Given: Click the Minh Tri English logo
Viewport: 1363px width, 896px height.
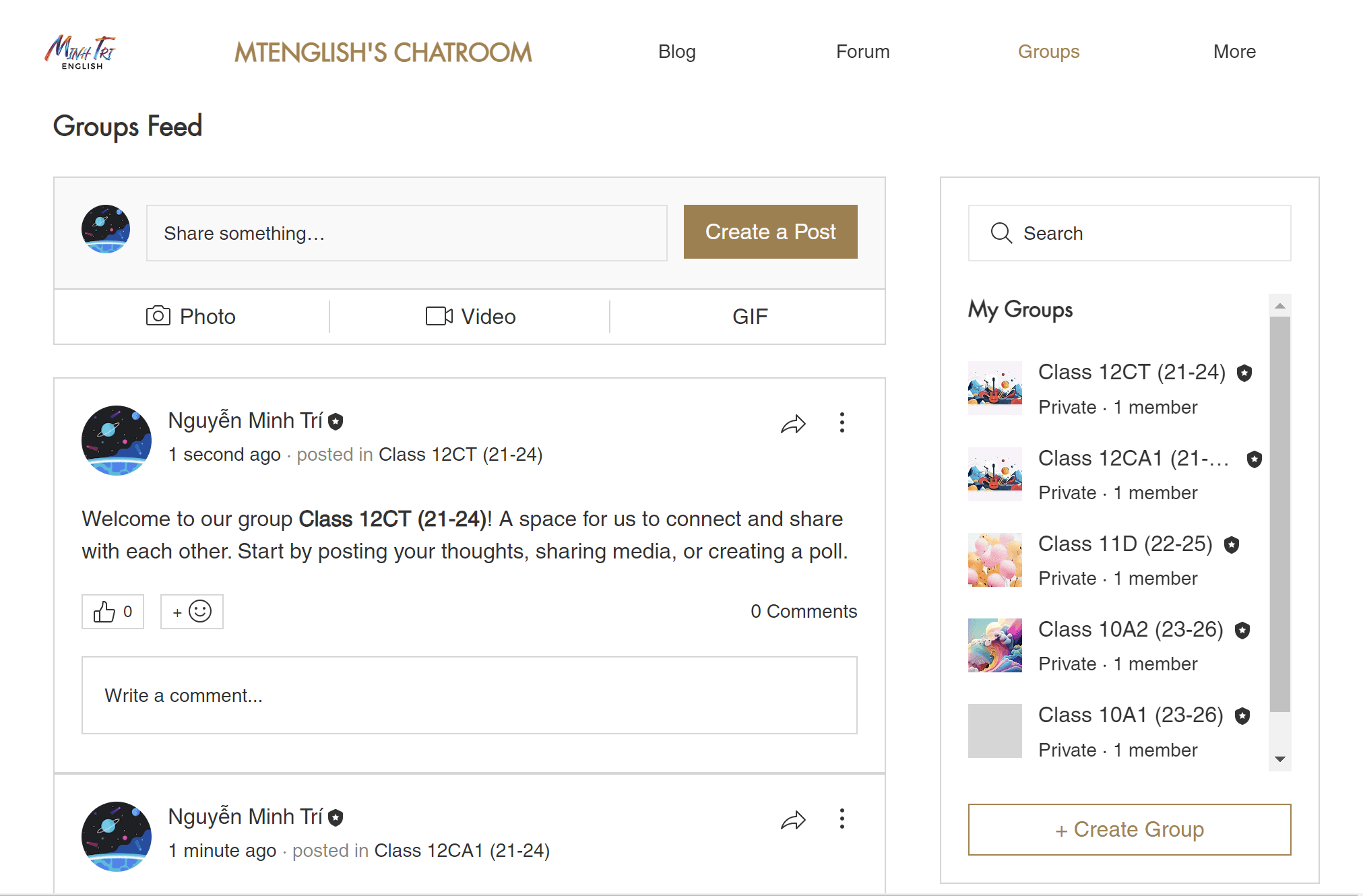Looking at the screenshot, I should 81,52.
